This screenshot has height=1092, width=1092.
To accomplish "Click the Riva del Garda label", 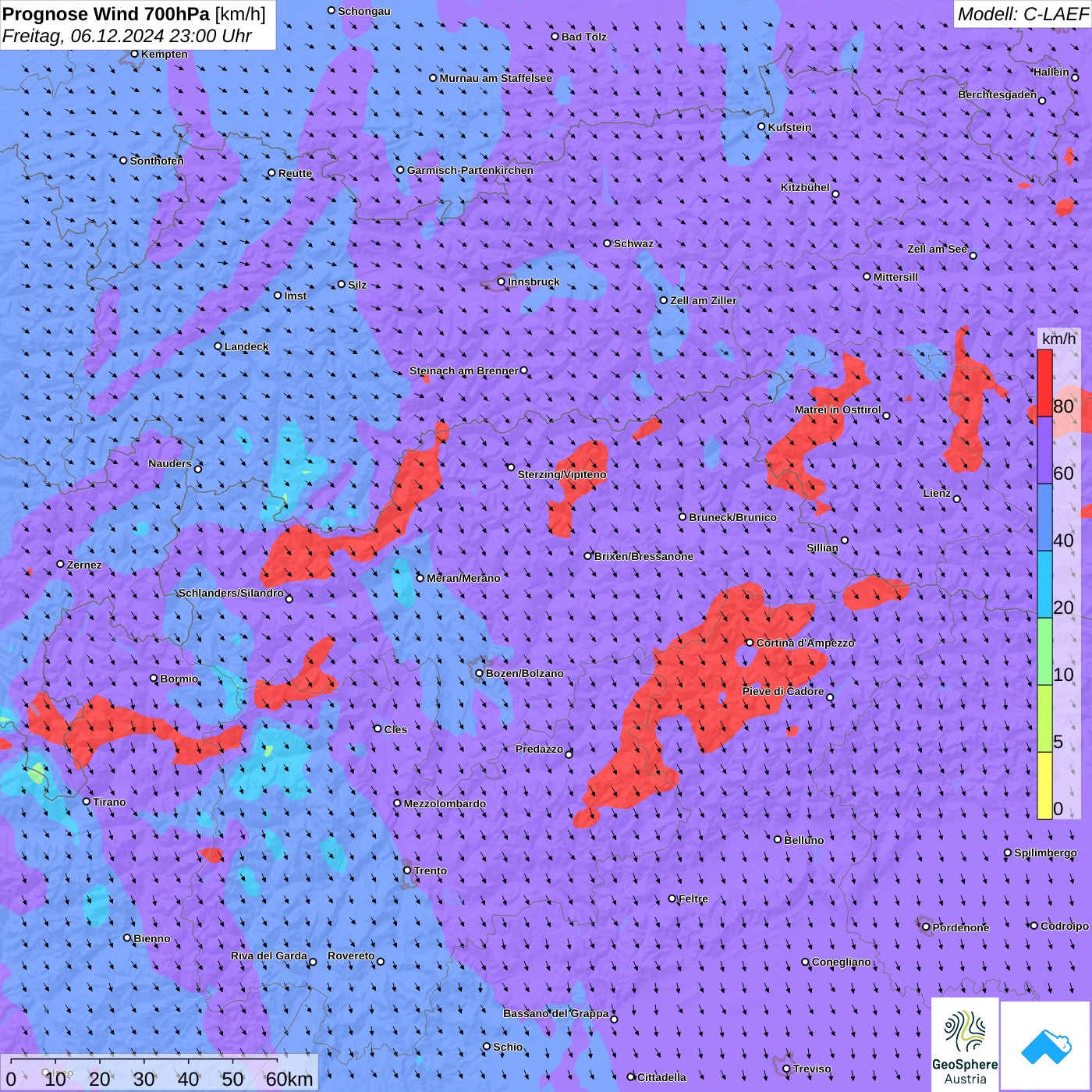I will click(x=268, y=955).
